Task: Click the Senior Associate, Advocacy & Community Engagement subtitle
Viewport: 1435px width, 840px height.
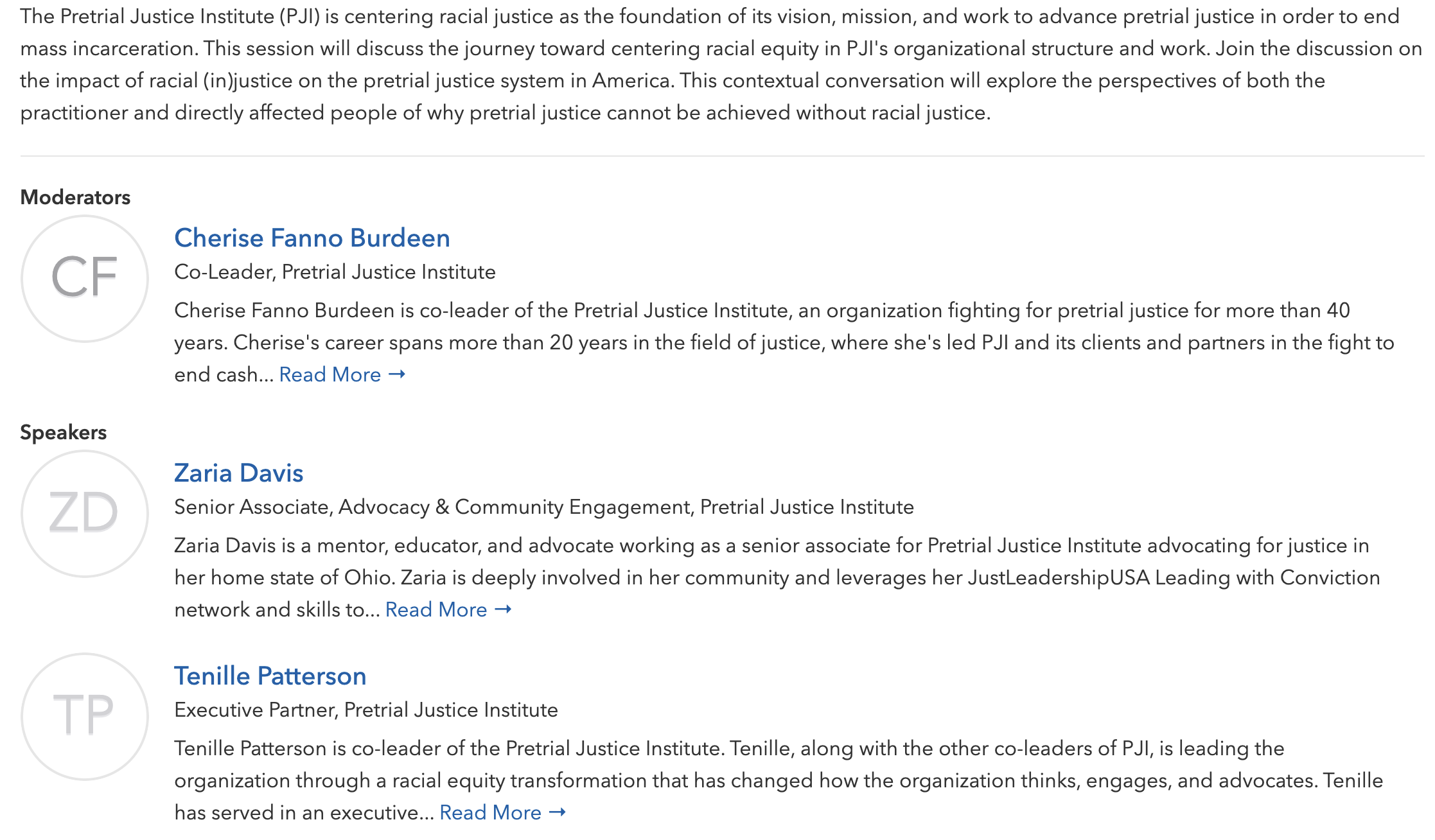Action: click(544, 507)
